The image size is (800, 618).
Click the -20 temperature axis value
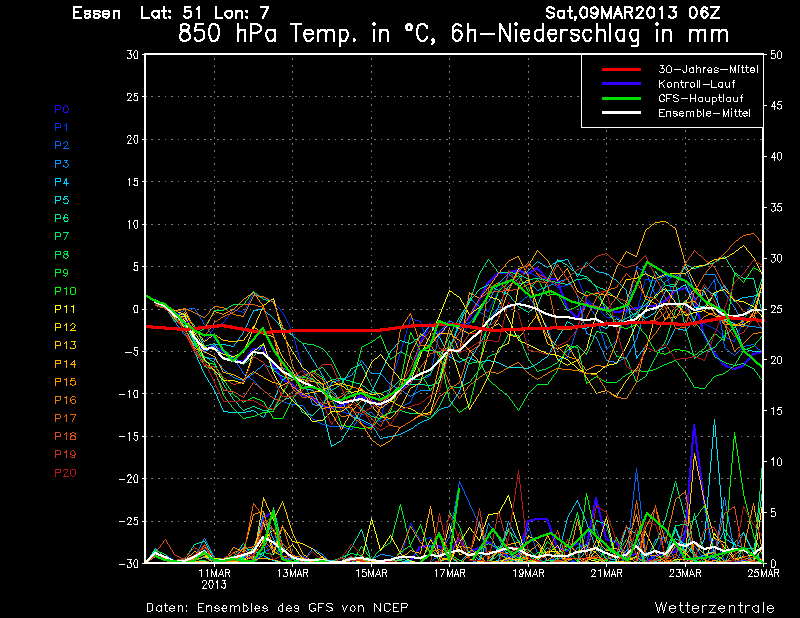pyautogui.click(x=129, y=479)
